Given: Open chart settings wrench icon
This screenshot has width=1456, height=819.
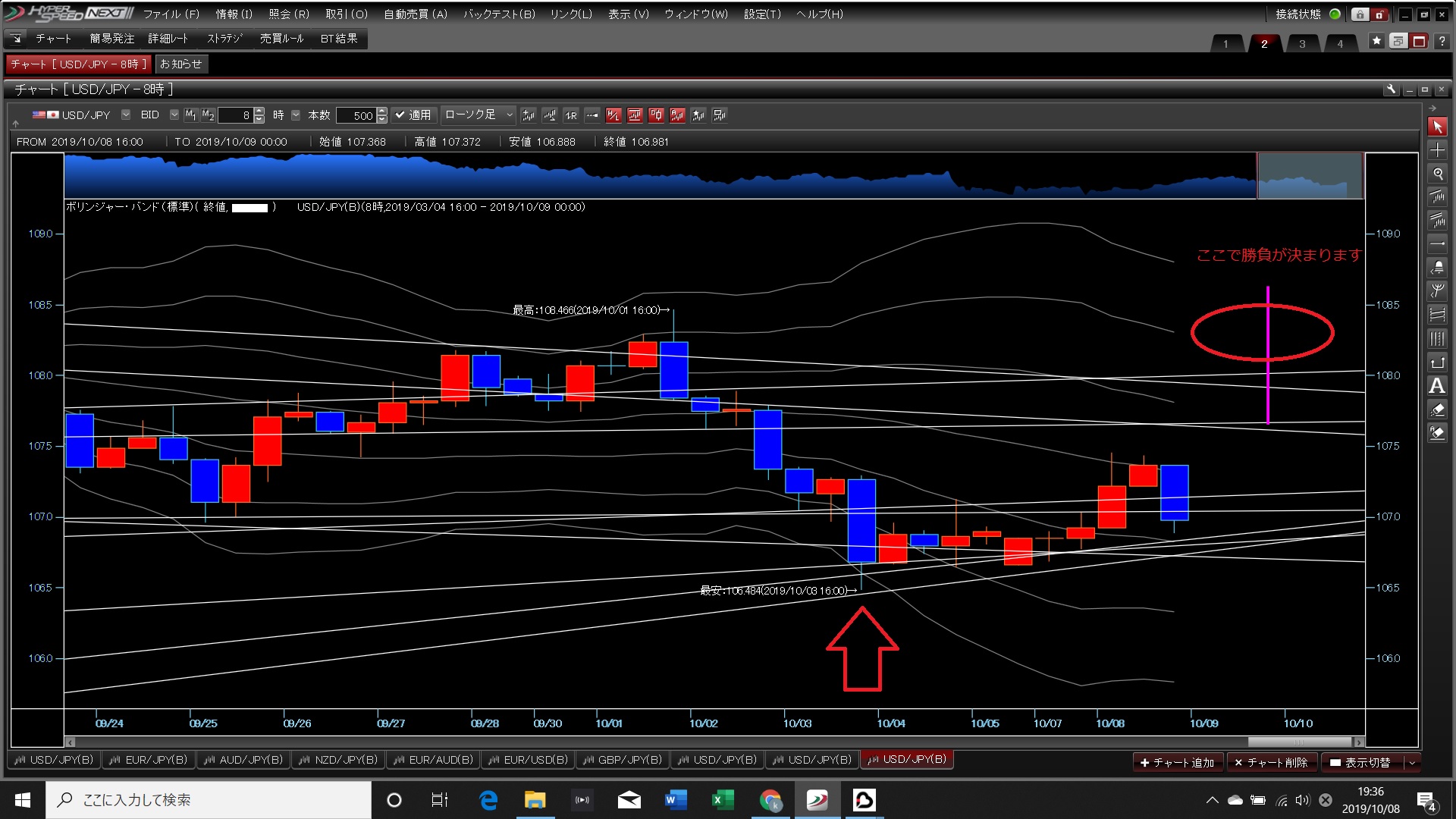Looking at the screenshot, I should click(1391, 89).
